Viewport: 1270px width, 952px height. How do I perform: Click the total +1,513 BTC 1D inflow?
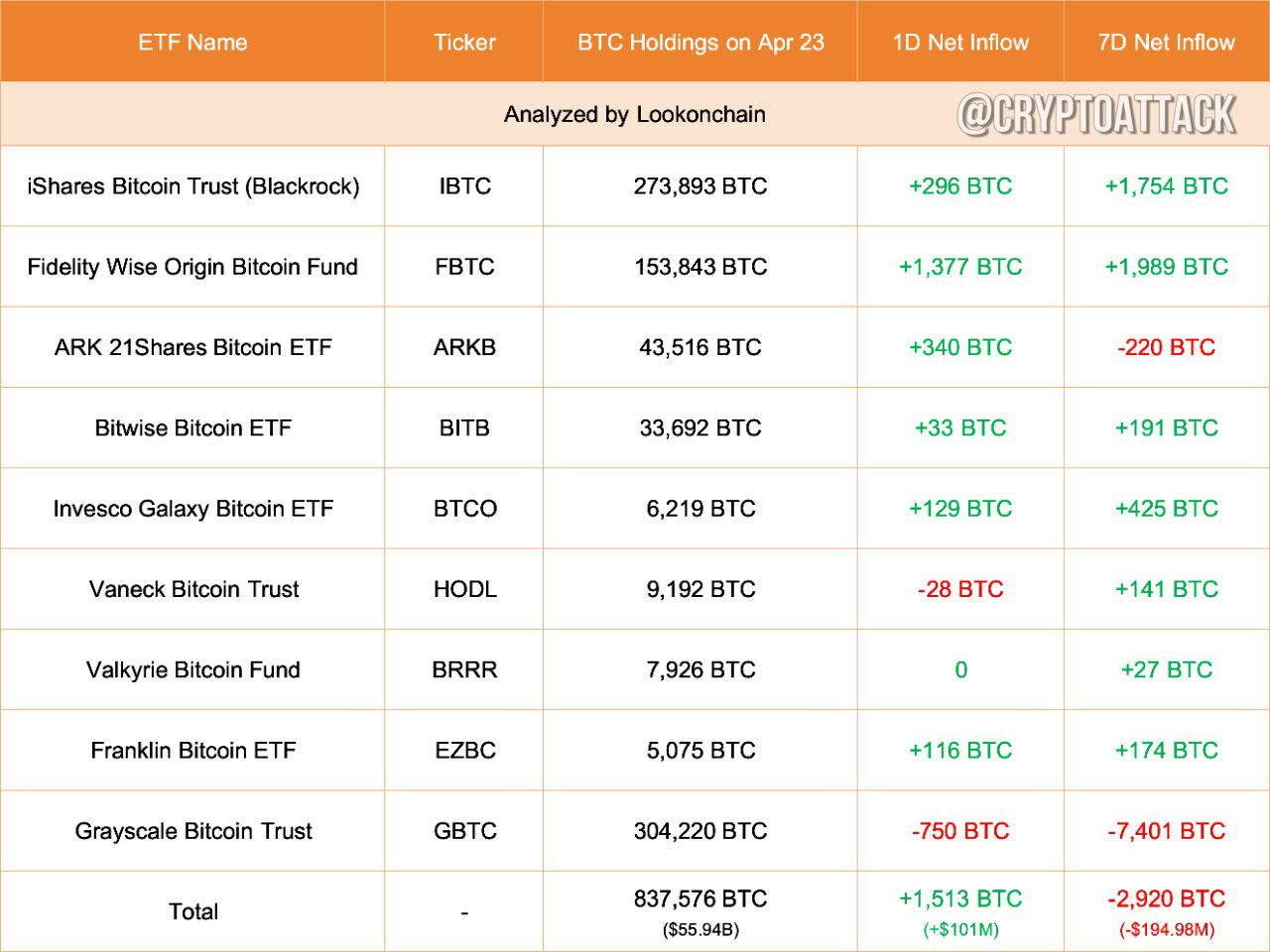(x=960, y=899)
